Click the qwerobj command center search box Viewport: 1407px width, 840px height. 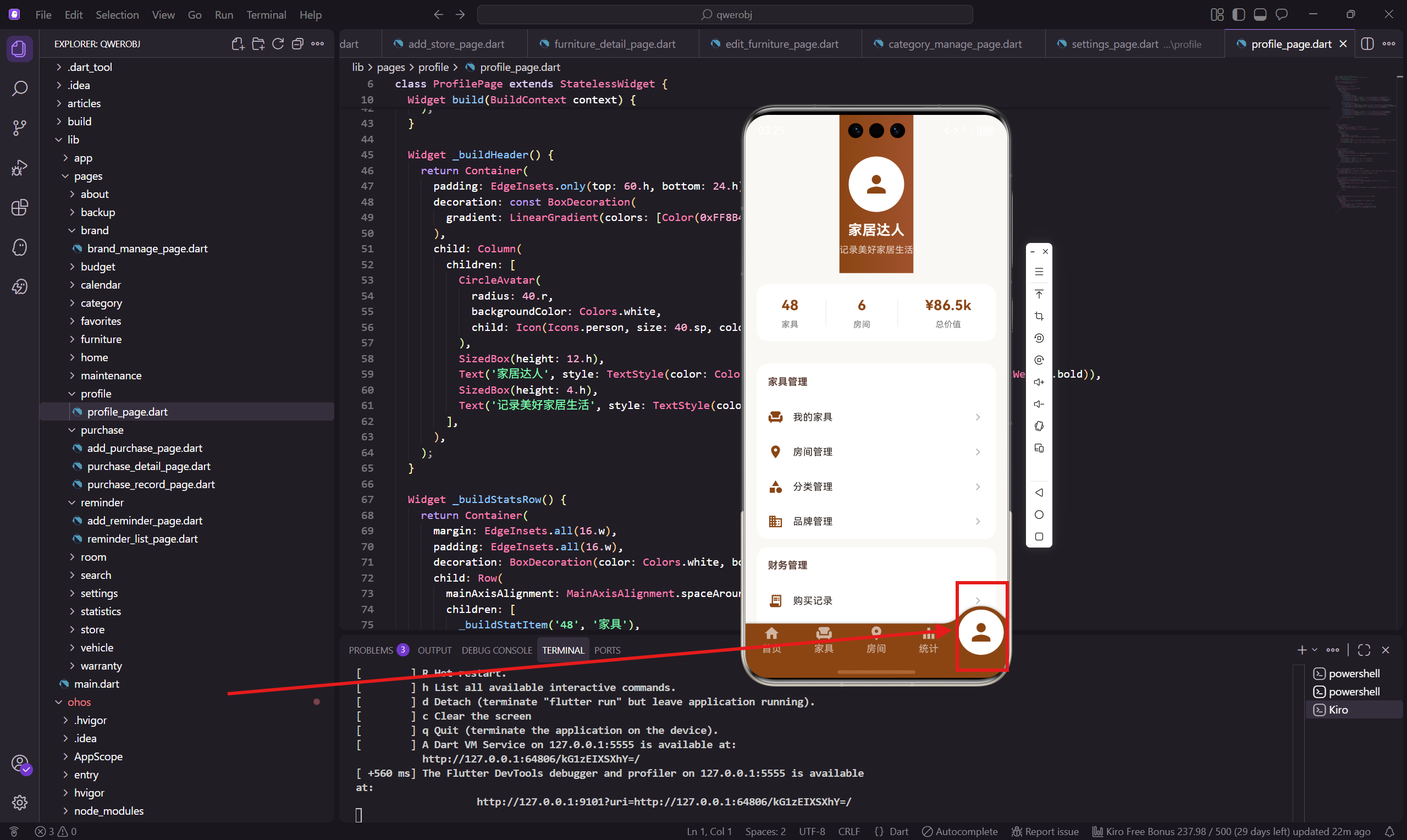pos(725,15)
